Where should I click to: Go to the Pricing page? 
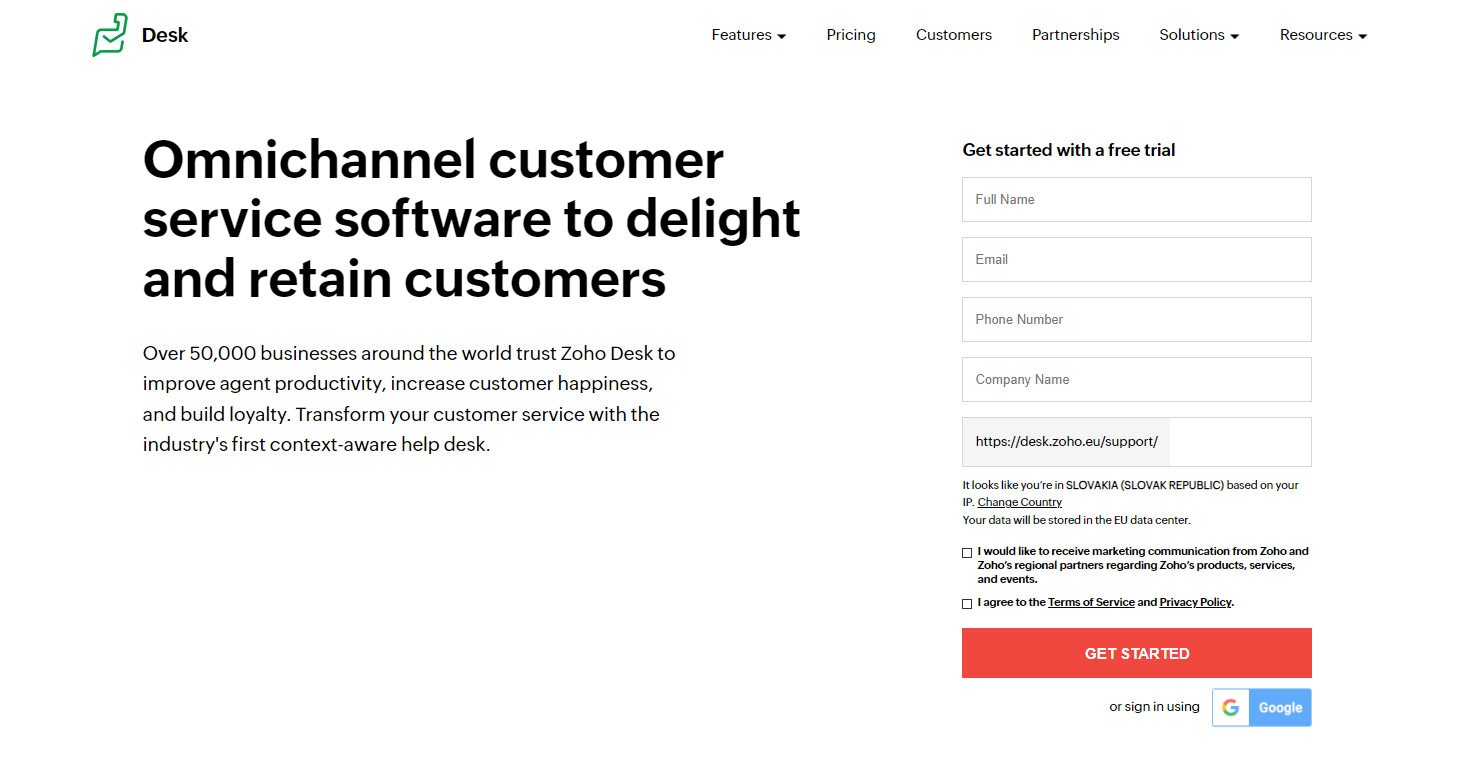tap(851, 35)
